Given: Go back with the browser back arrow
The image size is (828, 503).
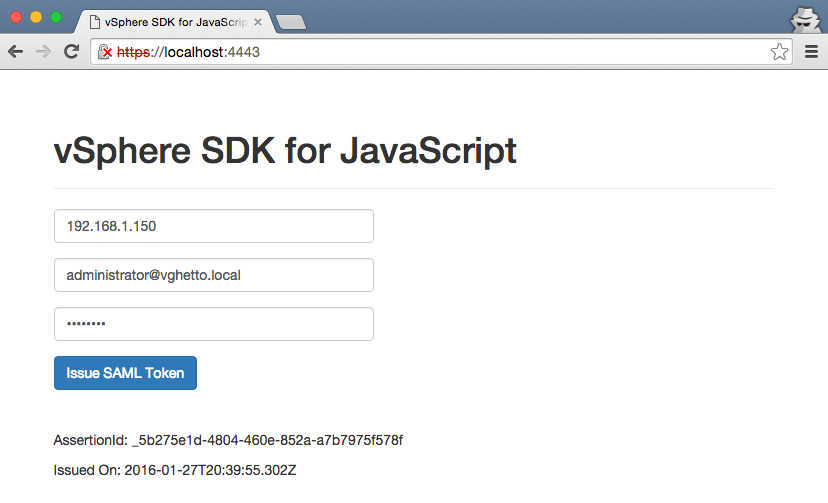Looking at the screenshot, I should click(x=16, y=52).
